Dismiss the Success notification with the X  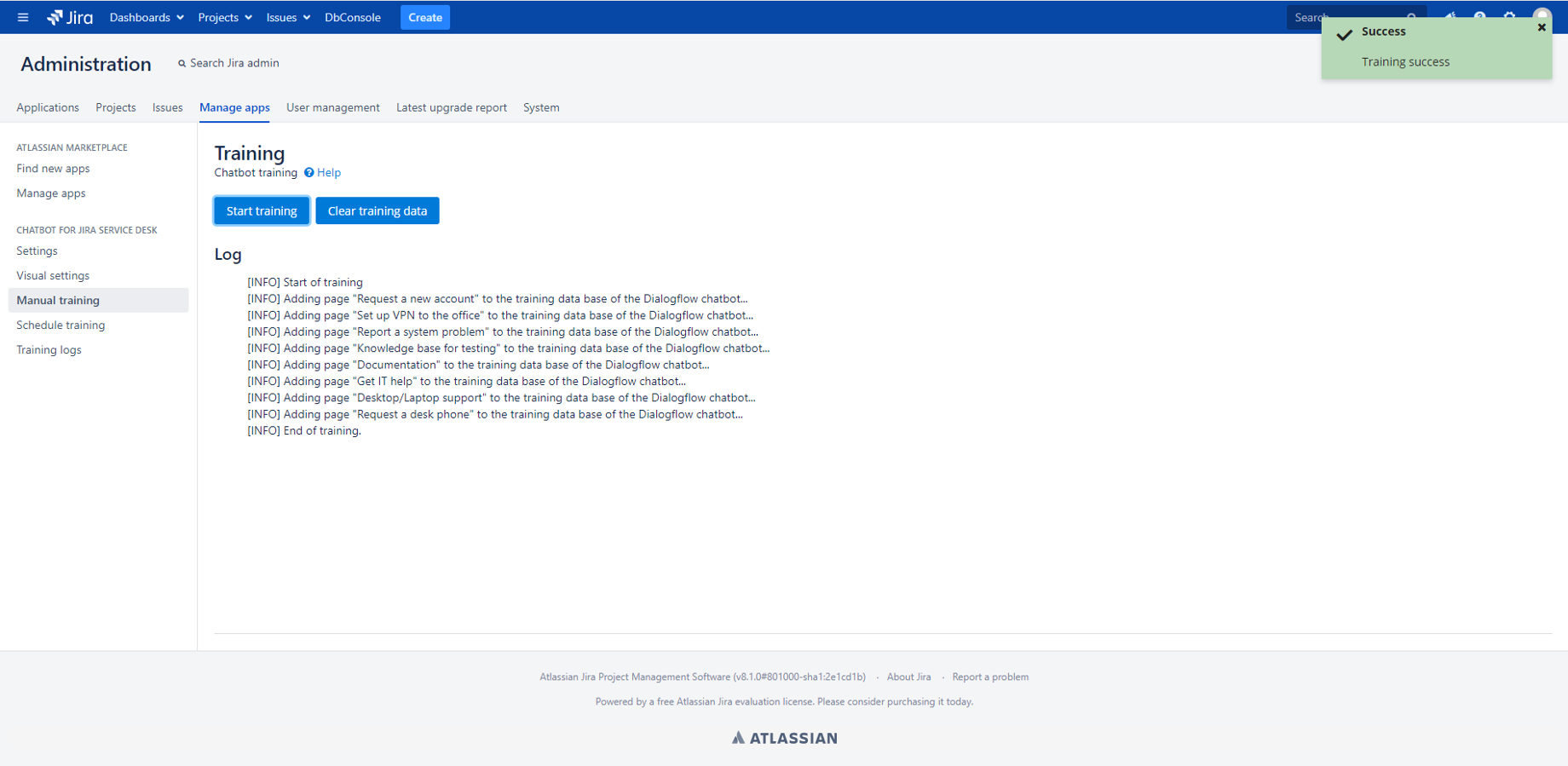point(1542,27)
